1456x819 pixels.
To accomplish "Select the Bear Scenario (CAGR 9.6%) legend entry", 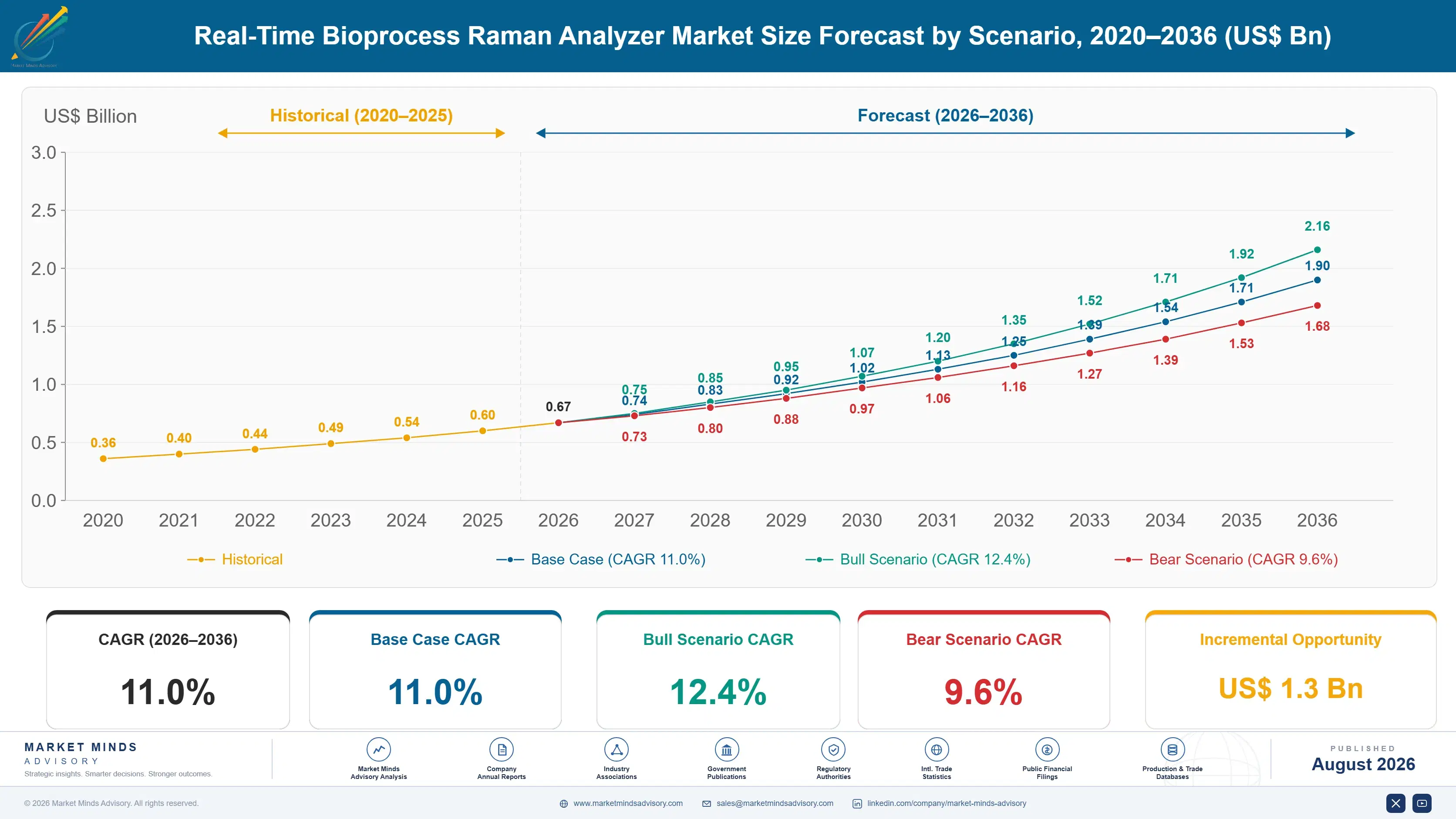I will click(1226, 559).
